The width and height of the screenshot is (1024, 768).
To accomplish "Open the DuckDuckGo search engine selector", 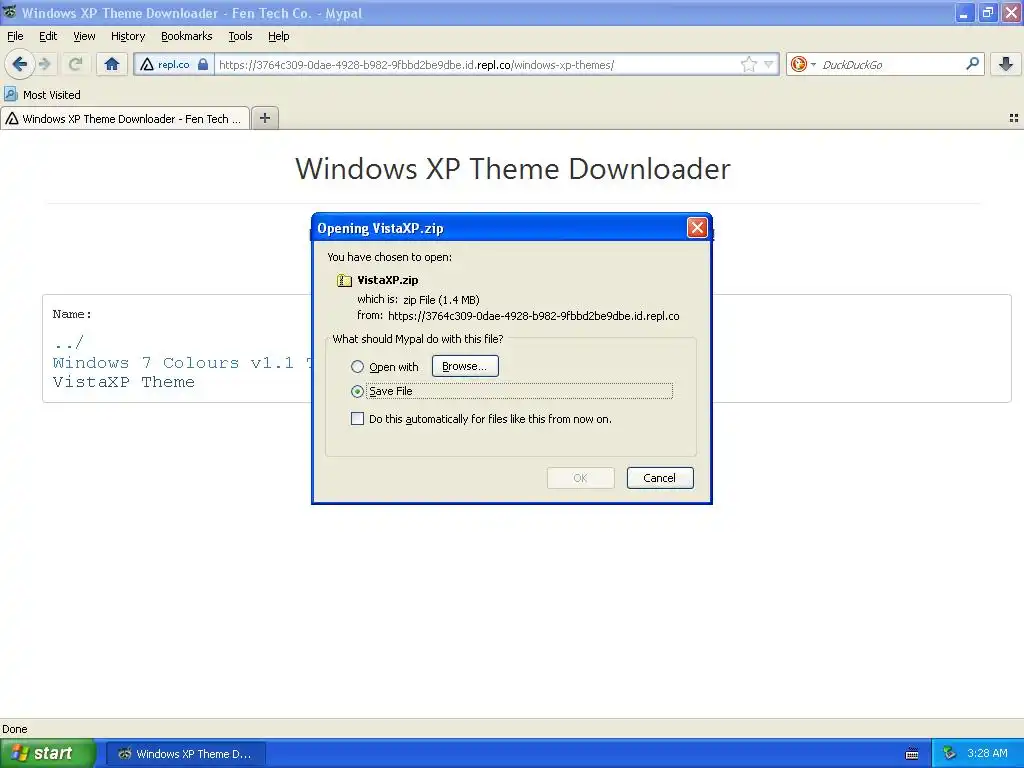I will tap(803, 64).
